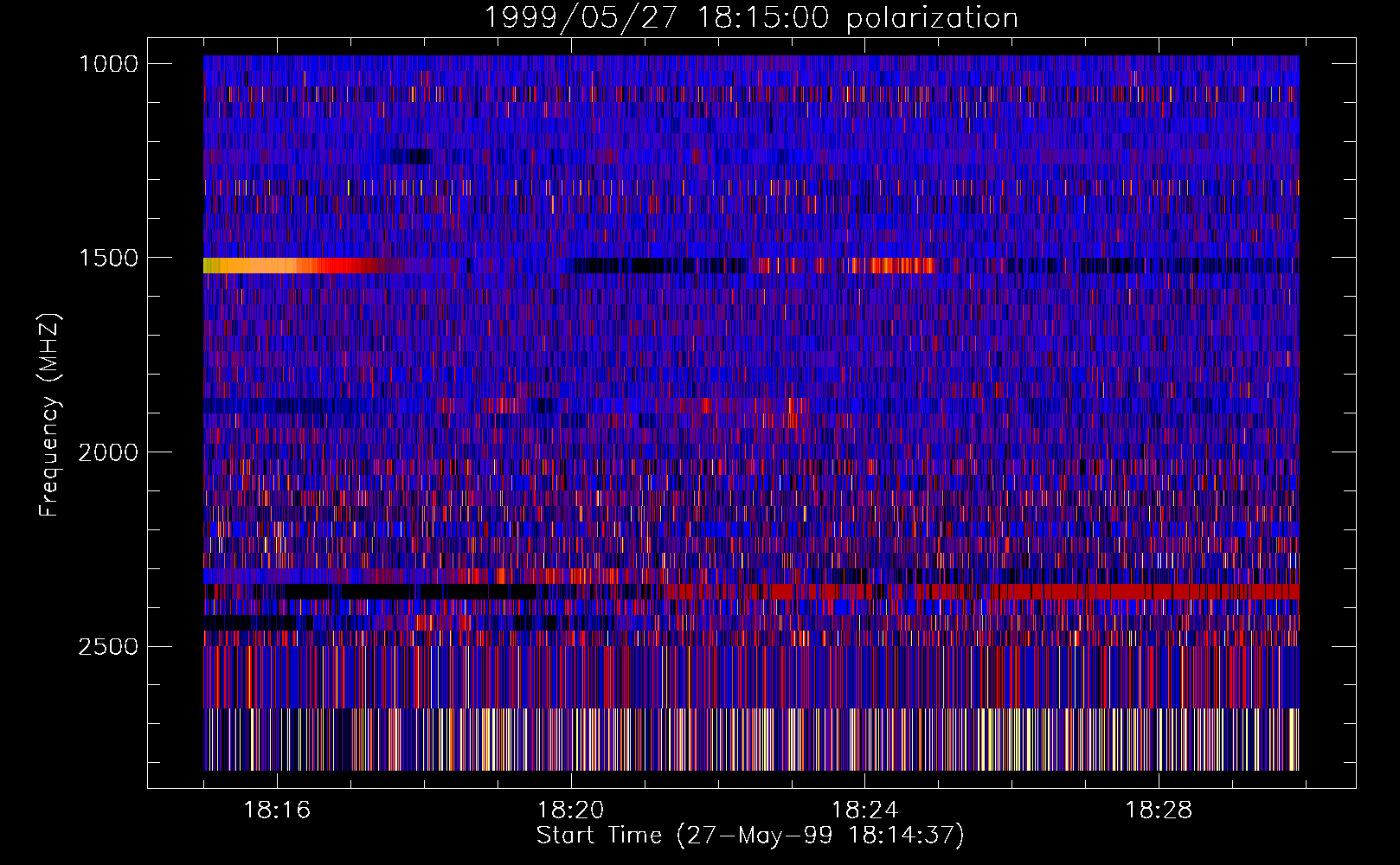
Task: Click the 18:28 time axis label
Action: pos(1158,811)
